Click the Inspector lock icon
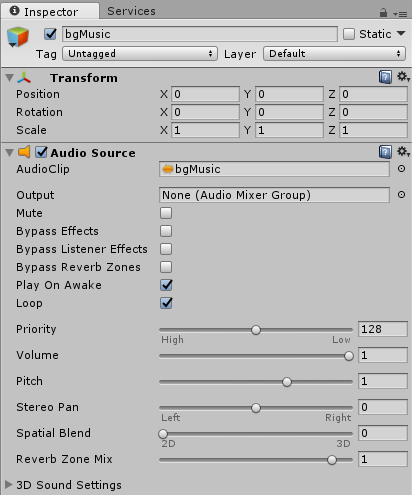The width and height of the screenshot is (412, 495). [x=383, y=13]
